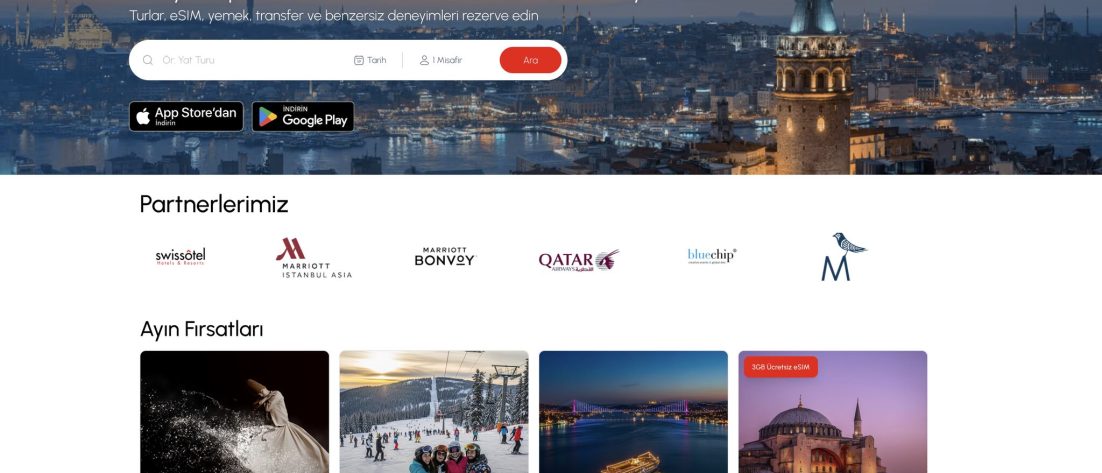Open the bird M partner logo
1102x473 pixels.
click(844, 257)
